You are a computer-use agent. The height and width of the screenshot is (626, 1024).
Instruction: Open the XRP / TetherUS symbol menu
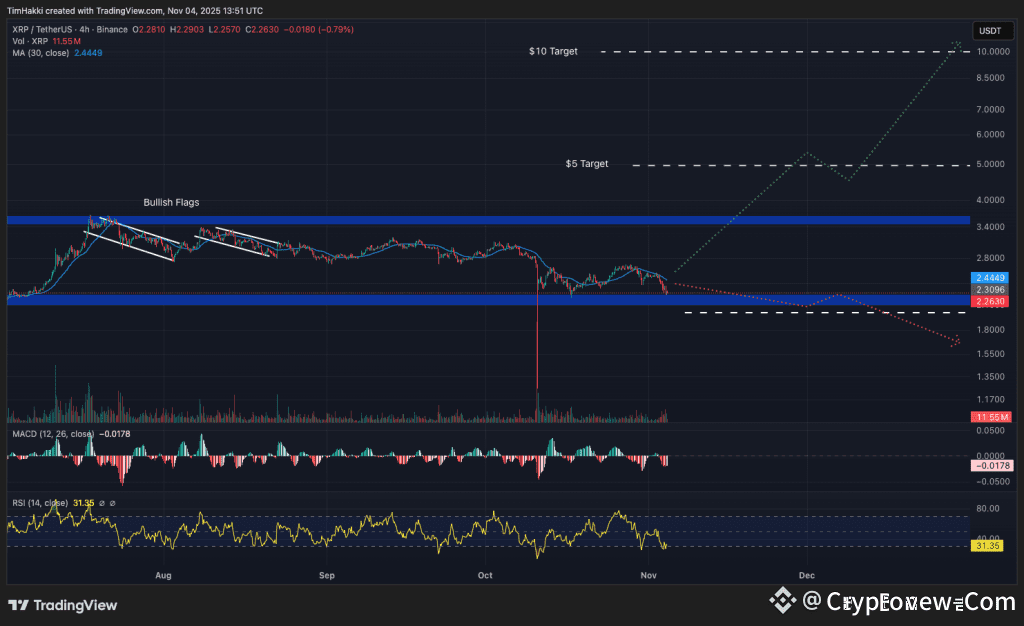[45, 30]
